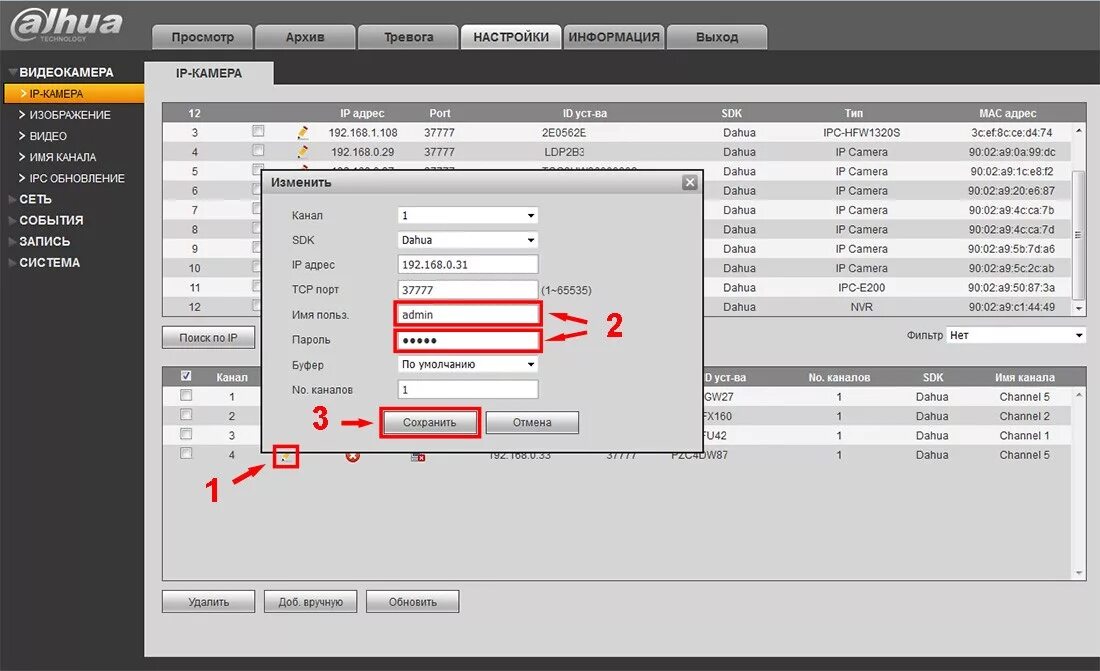Open the SDK dropdown showing Dahua
The height and width of the screenshot is (671, 1100).
point(468,240)
